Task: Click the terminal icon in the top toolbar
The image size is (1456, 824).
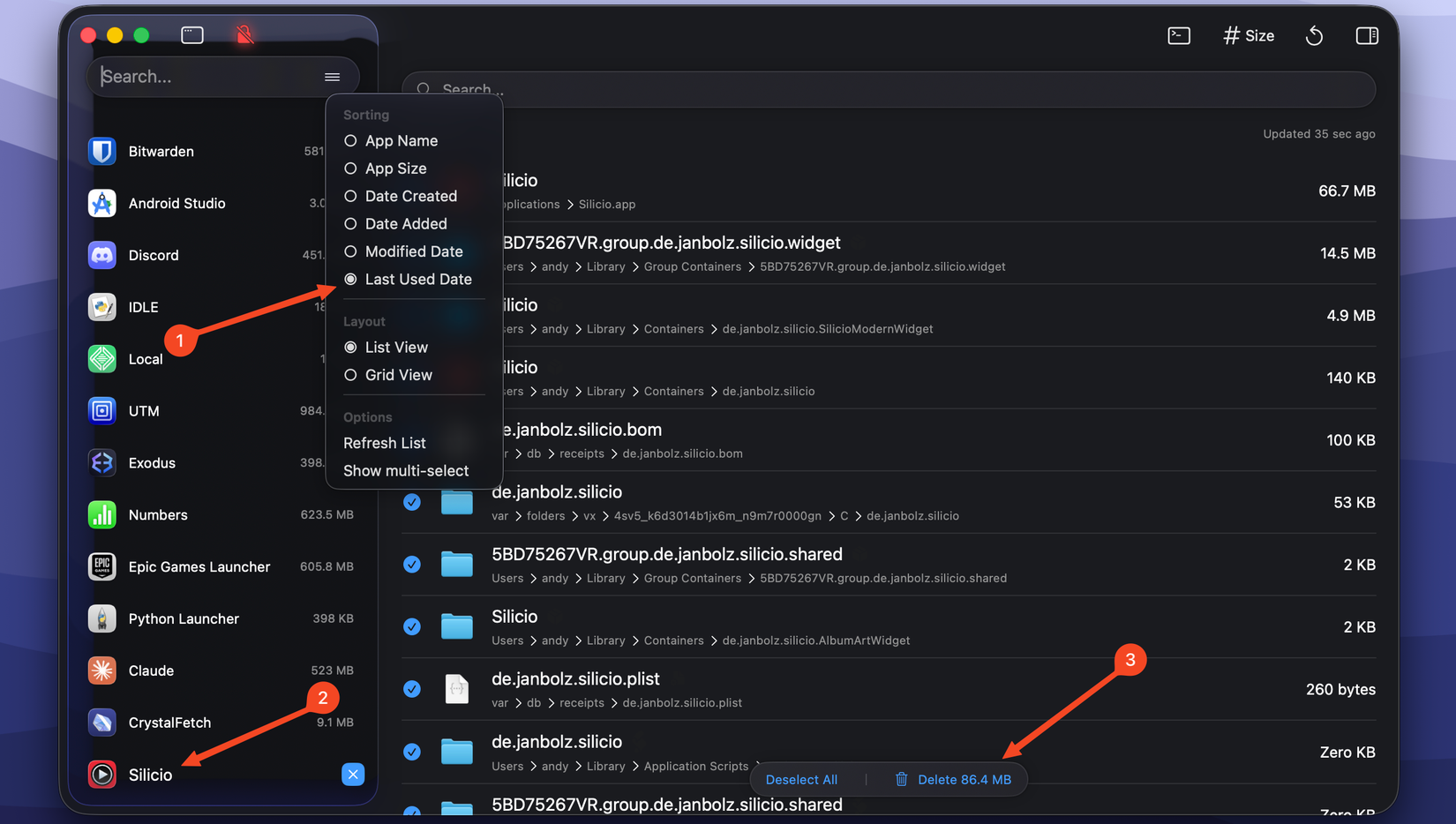Action: (1178, 35)
